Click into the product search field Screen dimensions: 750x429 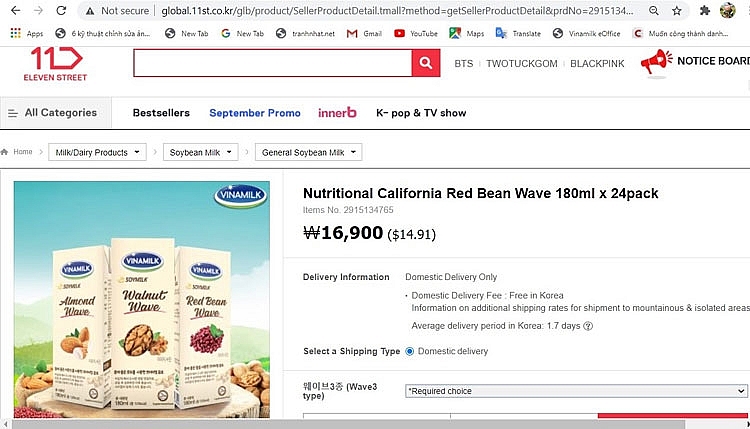click(x=272, y=63)
